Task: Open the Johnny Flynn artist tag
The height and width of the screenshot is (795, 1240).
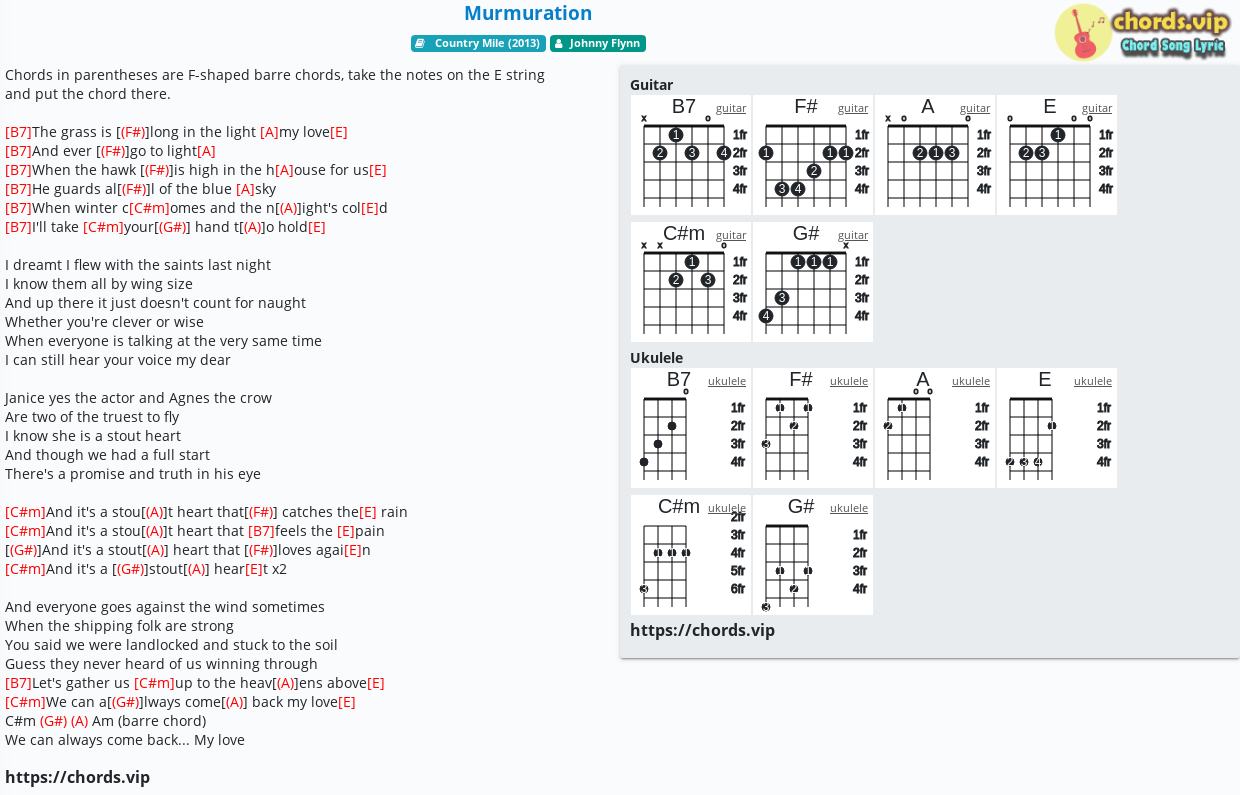Action: point(598,43)
